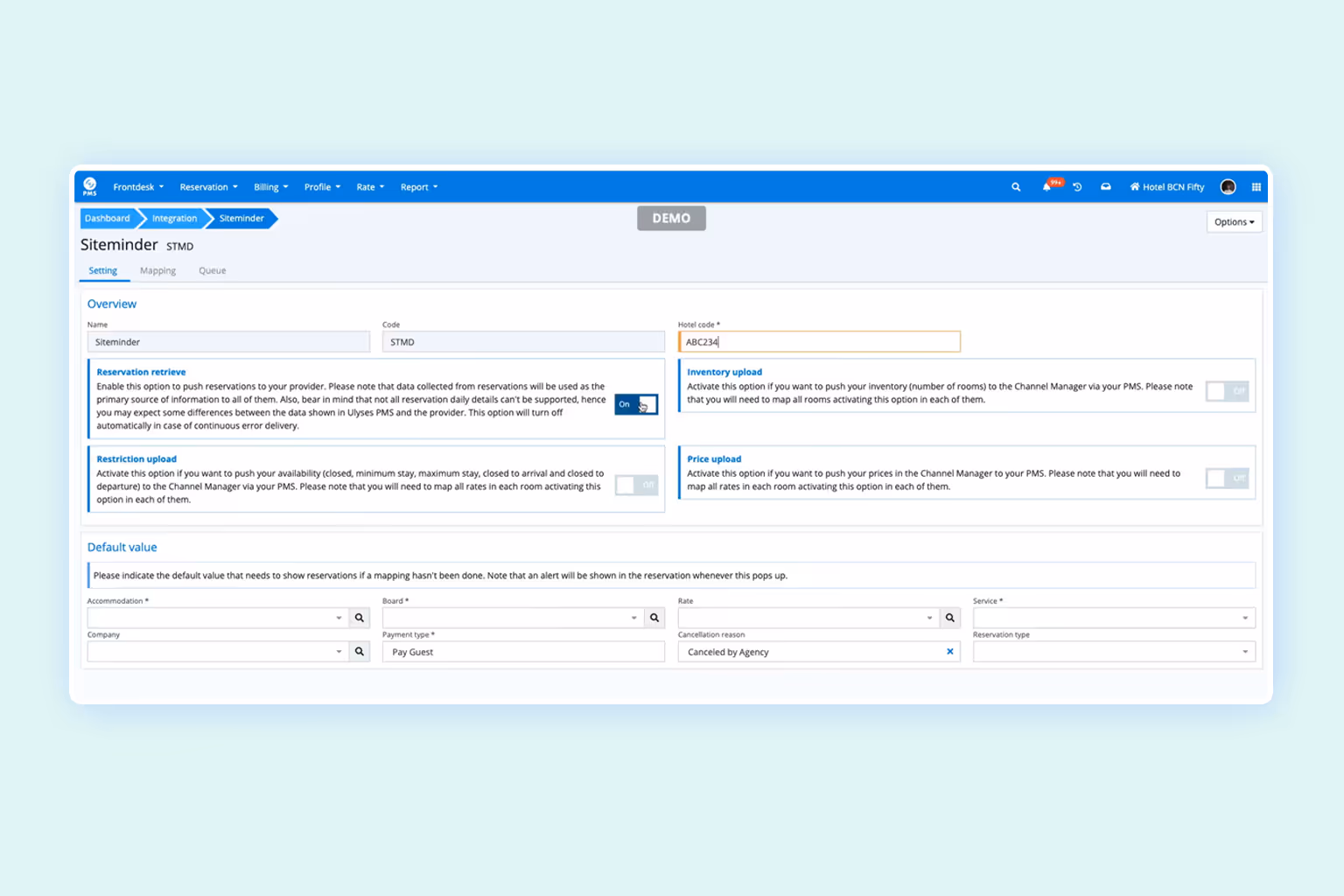Click the Price upload heading
1344x896 pixels.
(x=714, y=458)
